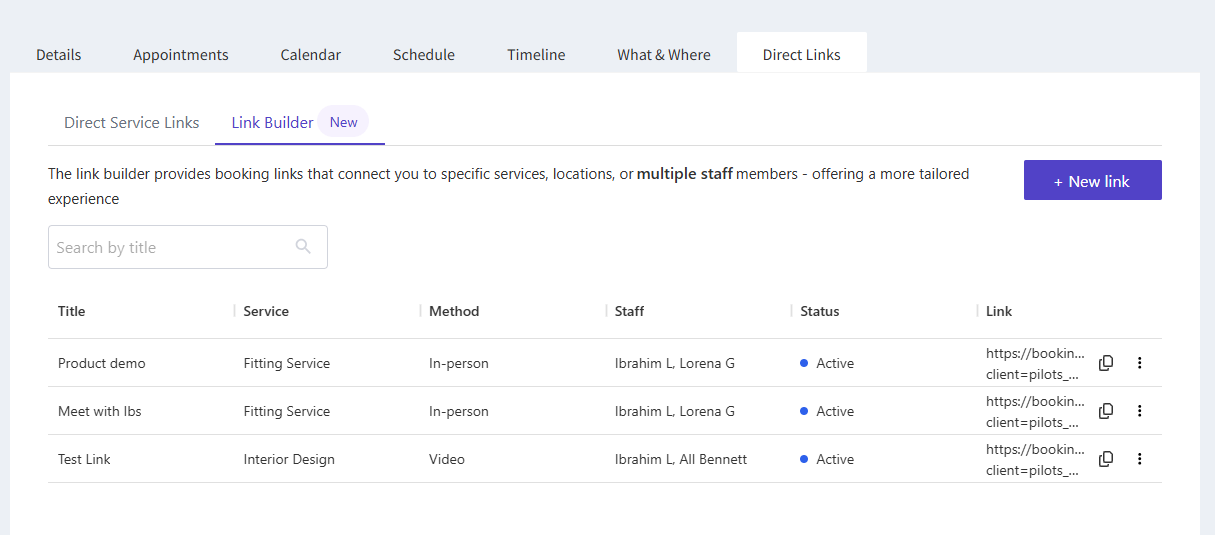
Task: Open the What & Where tab
Action: point(664,55)
